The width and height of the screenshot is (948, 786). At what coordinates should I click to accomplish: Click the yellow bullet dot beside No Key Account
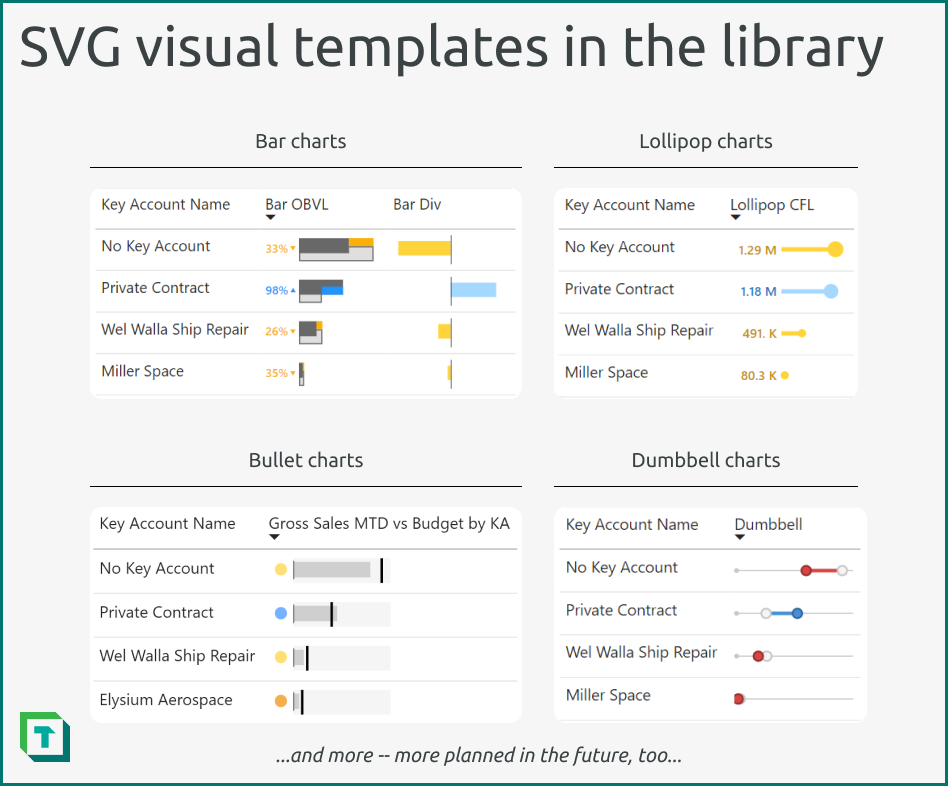281,569
